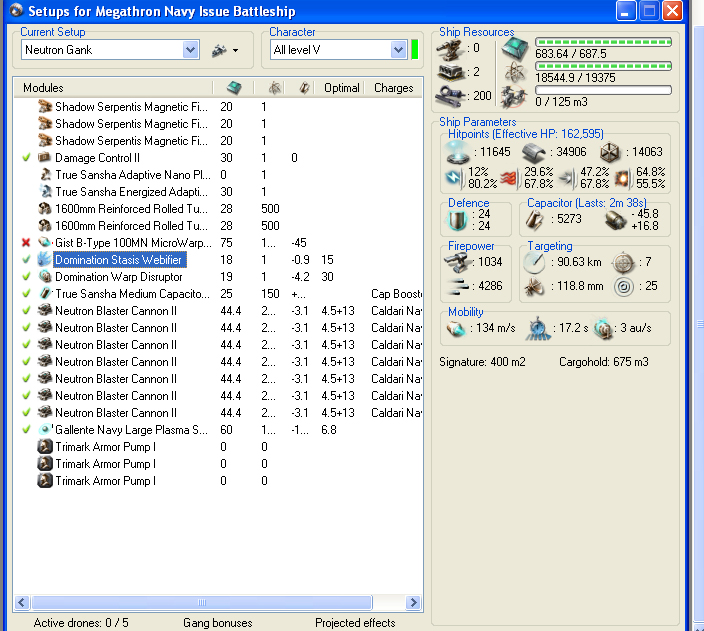Viewport: 704px width, 631px height.
Task: Select the first Trimark Armor Pump I row
Action: click(x=218, y=447)
